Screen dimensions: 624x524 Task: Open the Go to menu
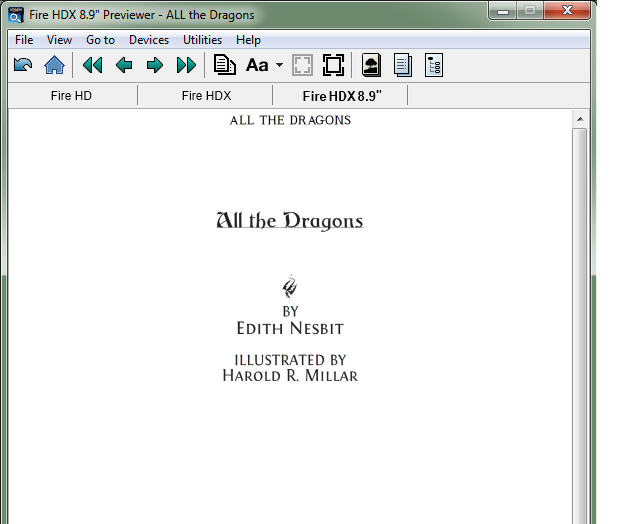100,40
